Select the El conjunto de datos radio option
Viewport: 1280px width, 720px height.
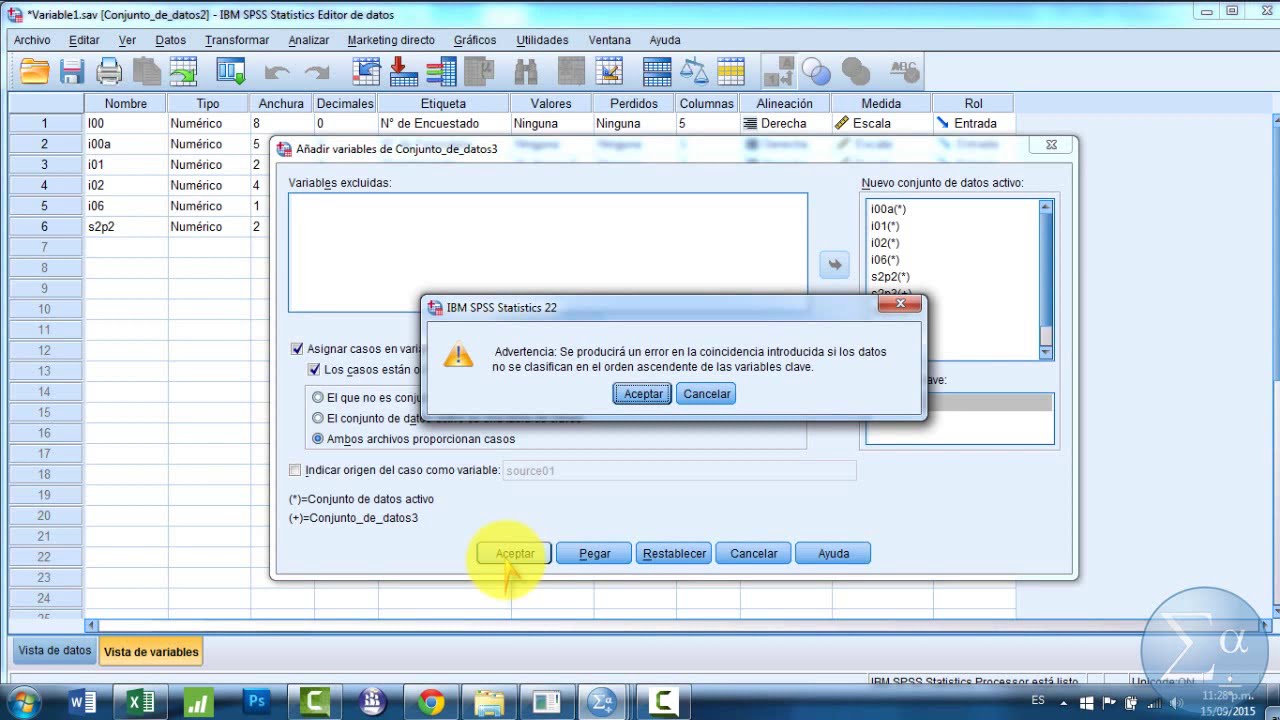coord(318,418)
